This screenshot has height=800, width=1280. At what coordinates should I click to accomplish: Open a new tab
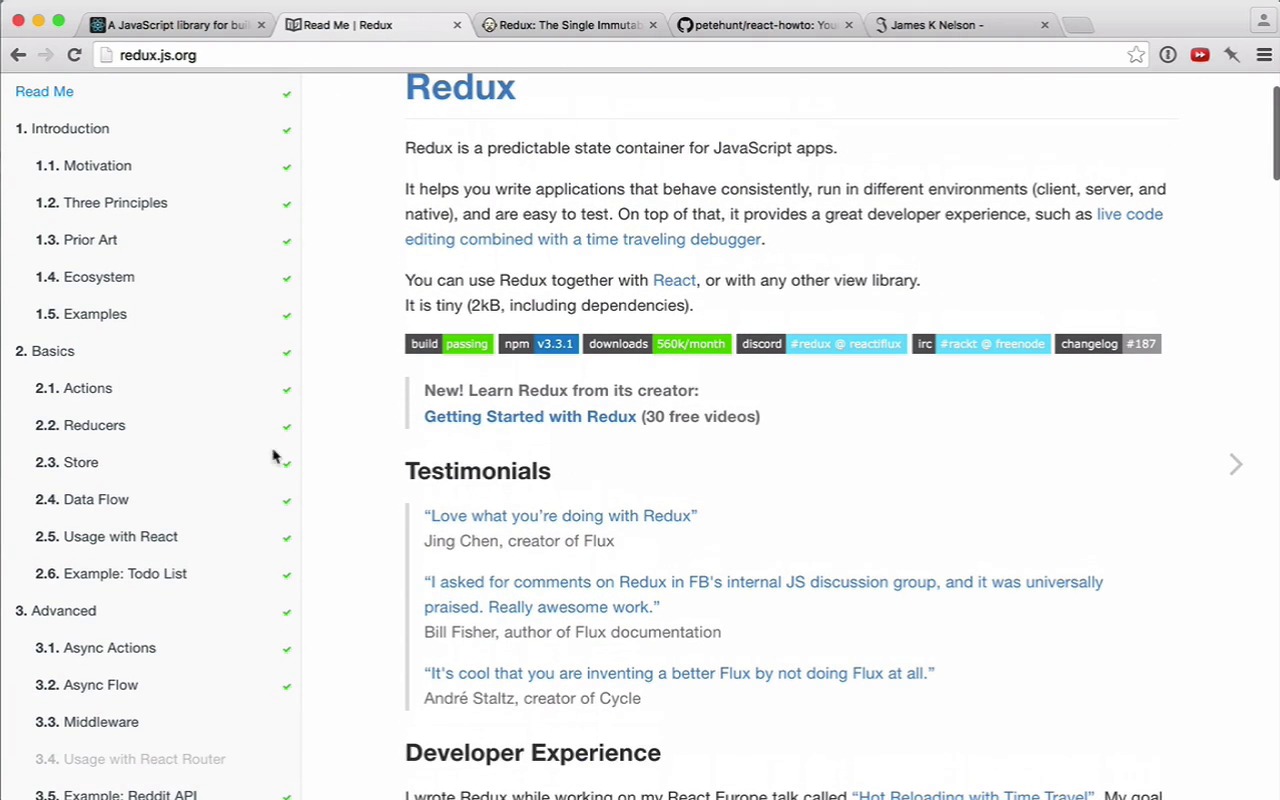(1078, 25)
